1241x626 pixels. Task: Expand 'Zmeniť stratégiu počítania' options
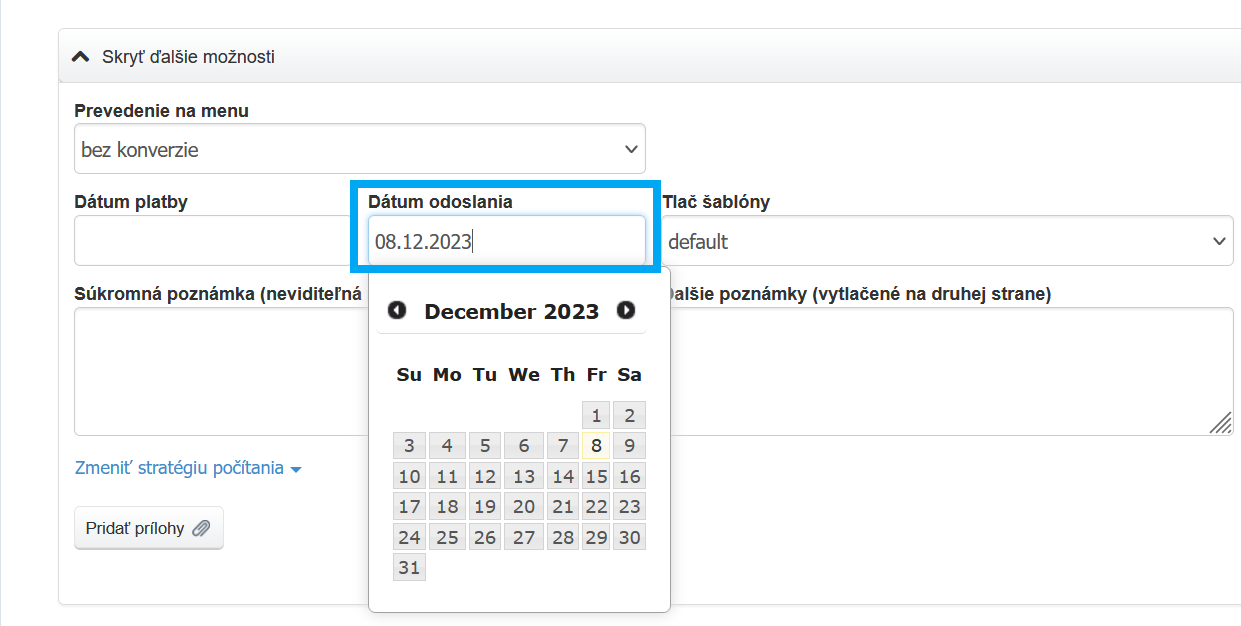tap(188, 468)
